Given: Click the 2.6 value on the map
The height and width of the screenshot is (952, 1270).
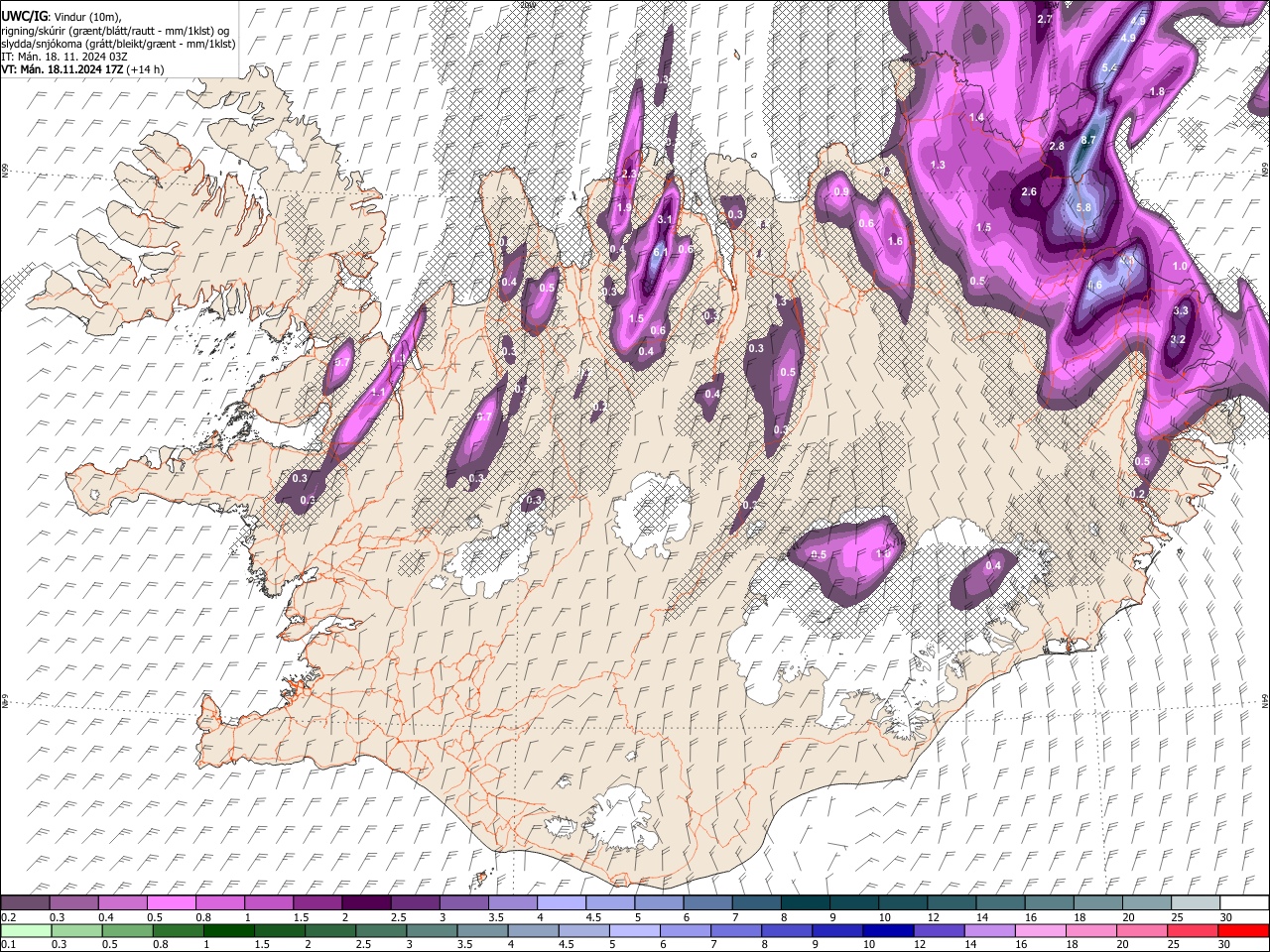Looking at the screenshot, I should (x=1028, y=192).
